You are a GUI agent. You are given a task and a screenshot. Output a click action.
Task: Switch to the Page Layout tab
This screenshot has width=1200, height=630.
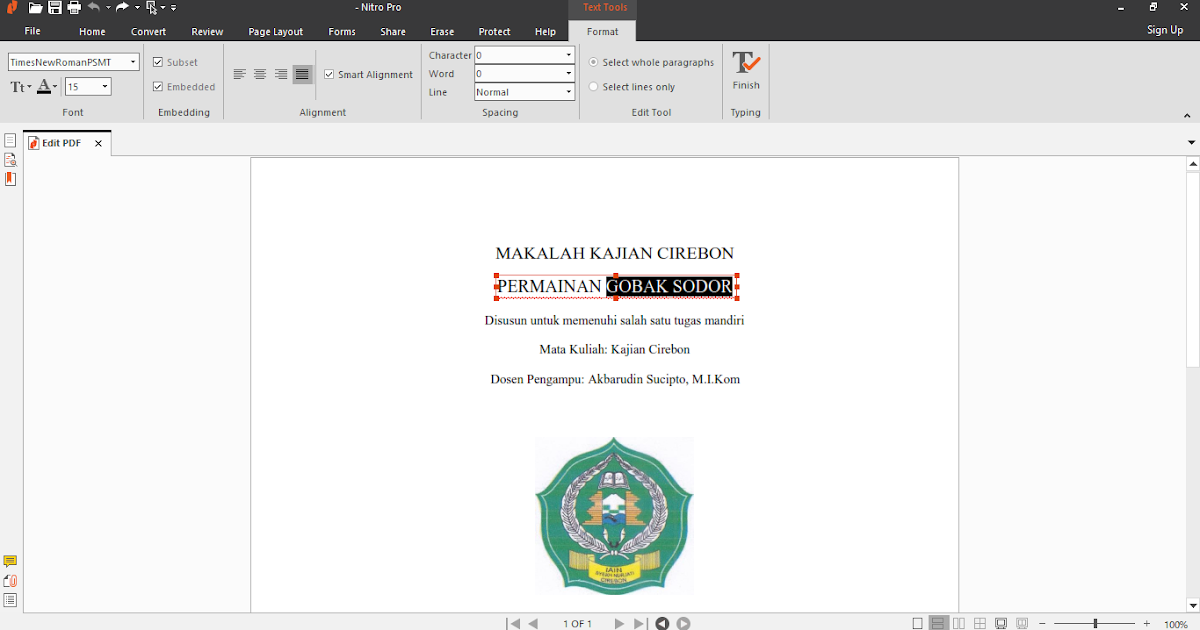276,31
